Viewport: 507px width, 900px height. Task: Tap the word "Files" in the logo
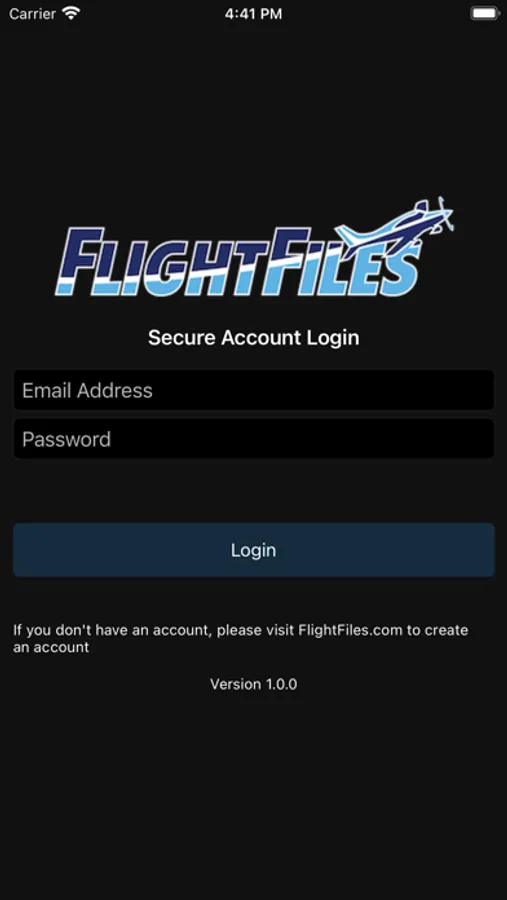tap(343, 261)
